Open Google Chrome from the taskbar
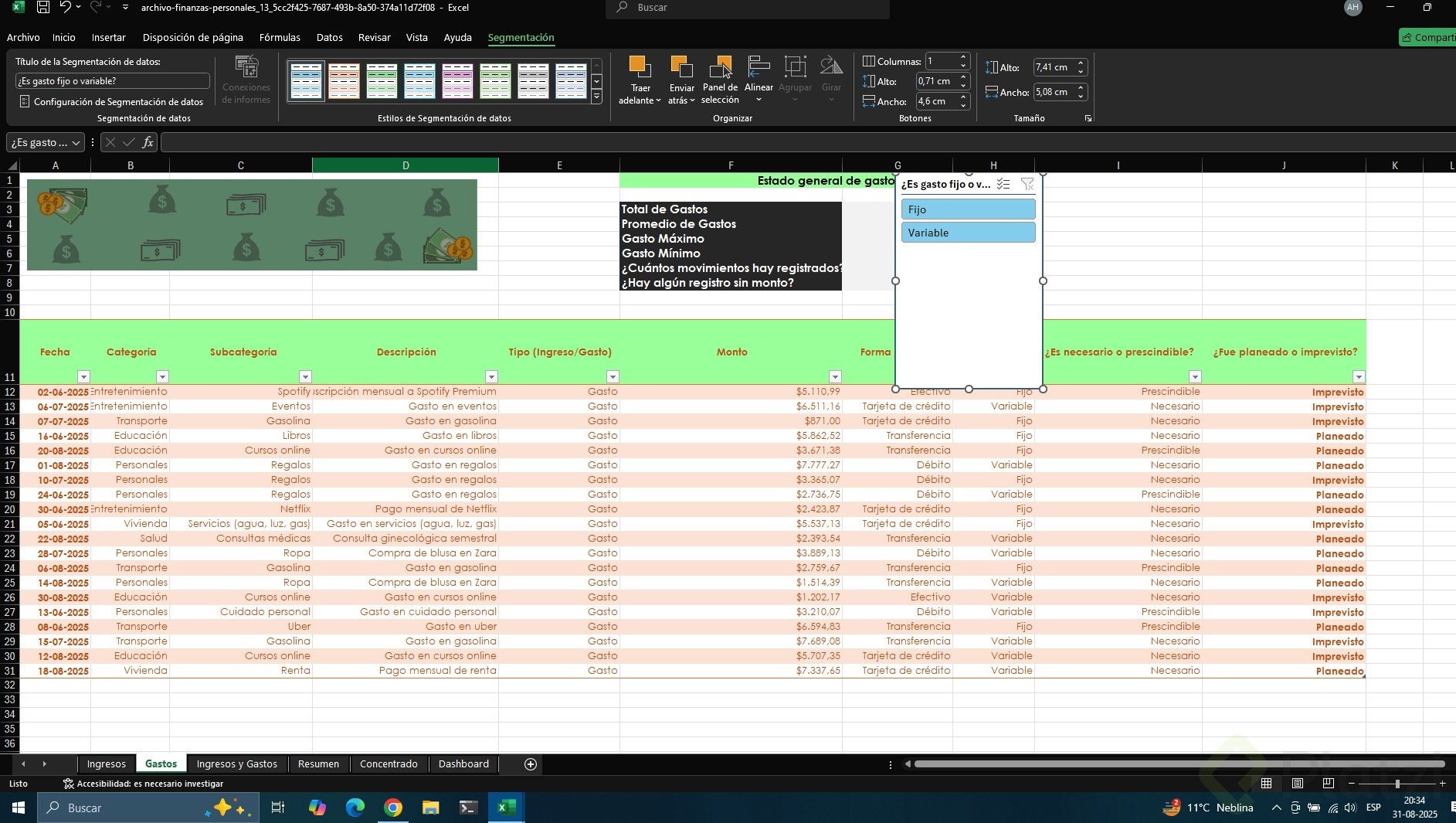 (393, 808)
